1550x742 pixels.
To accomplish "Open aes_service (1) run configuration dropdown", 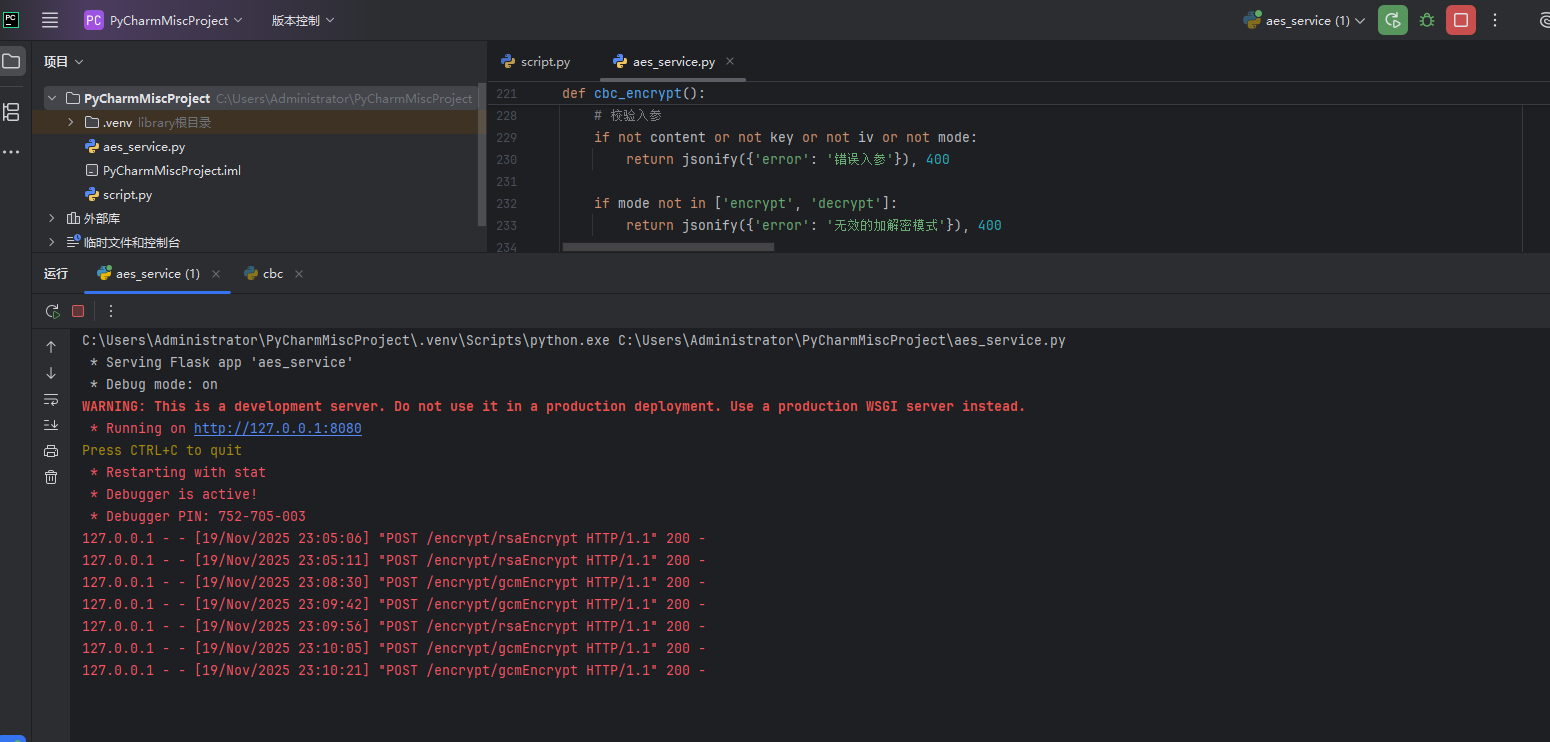I will 1304,20.
